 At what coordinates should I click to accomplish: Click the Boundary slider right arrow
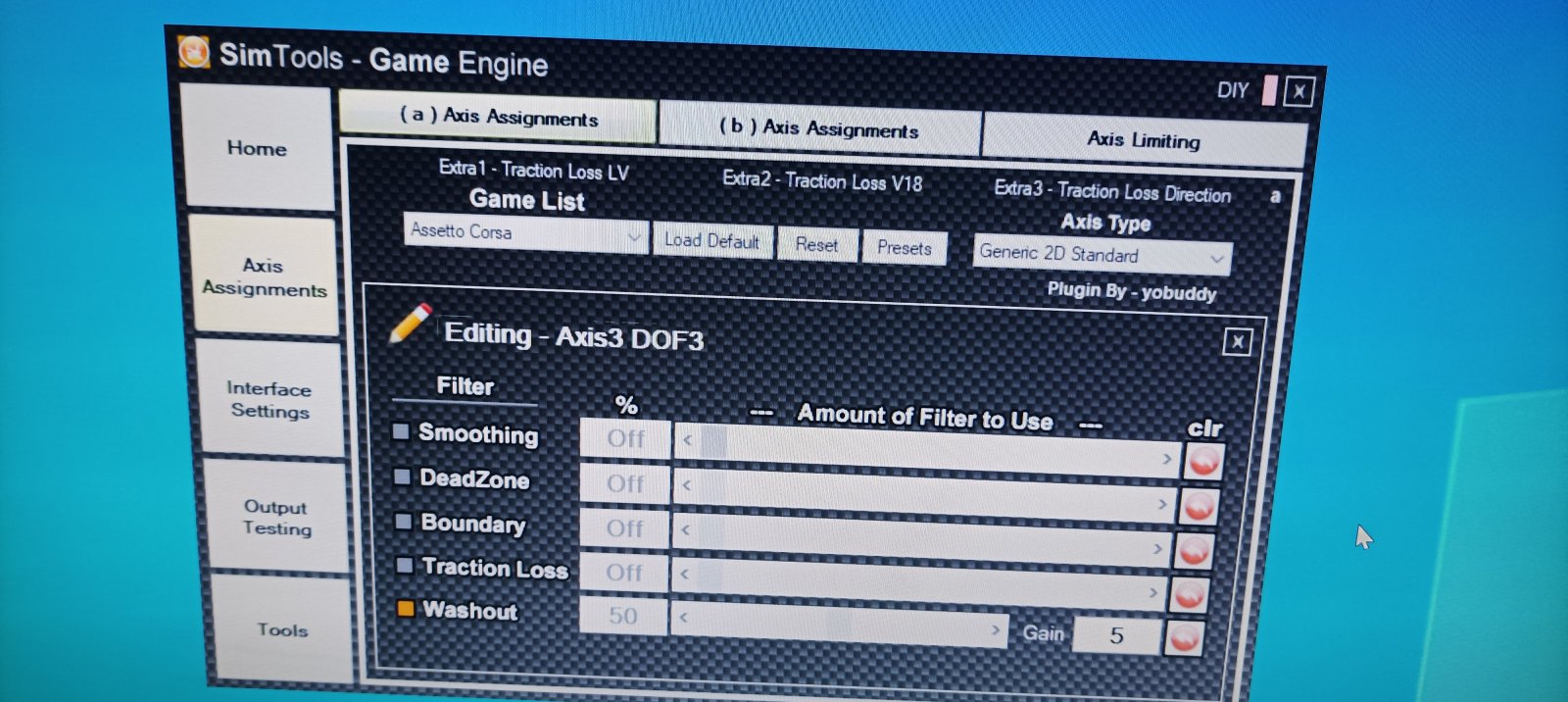[x=1156, y=548]
